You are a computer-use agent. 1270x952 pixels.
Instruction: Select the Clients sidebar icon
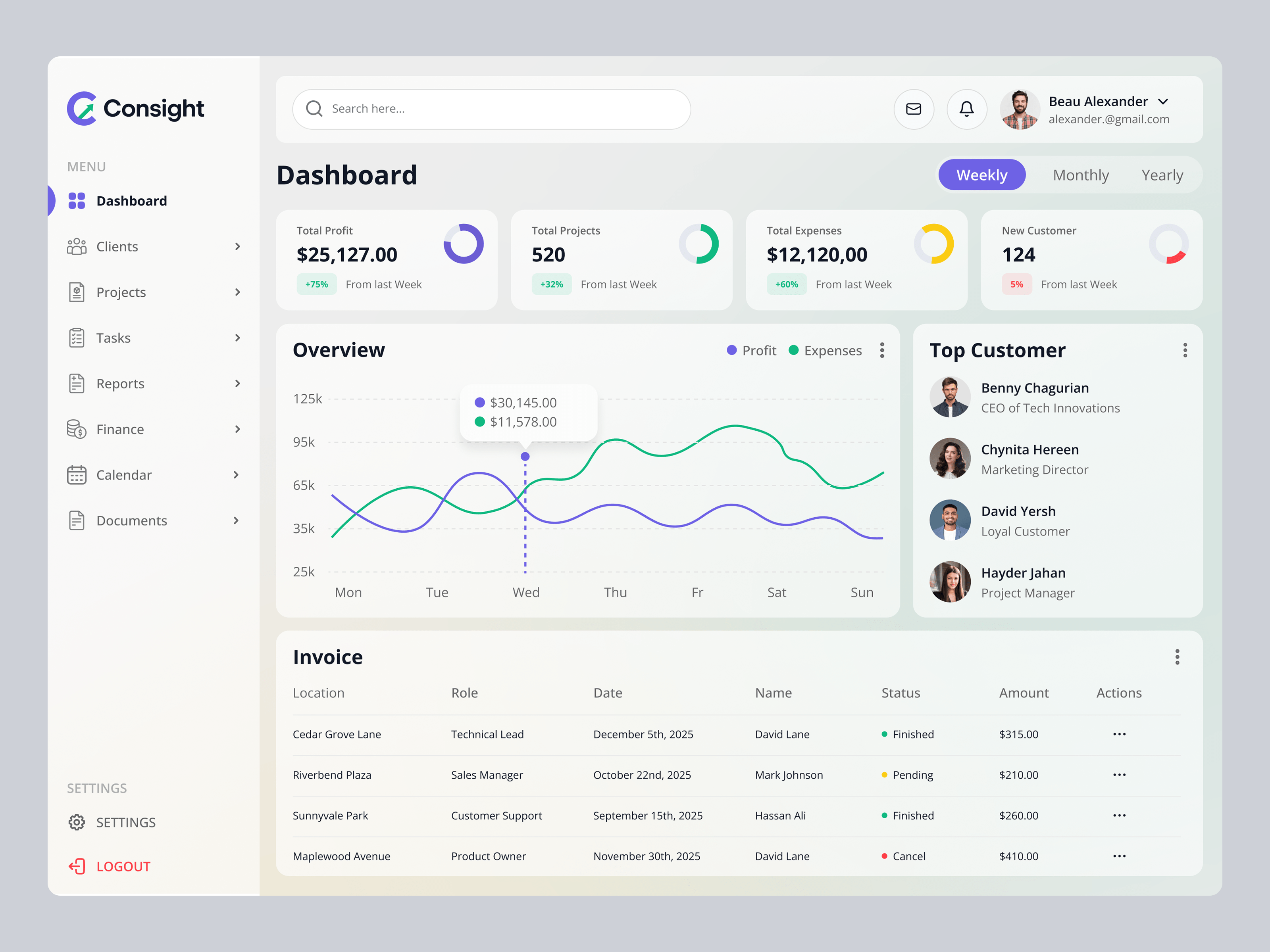76,246
